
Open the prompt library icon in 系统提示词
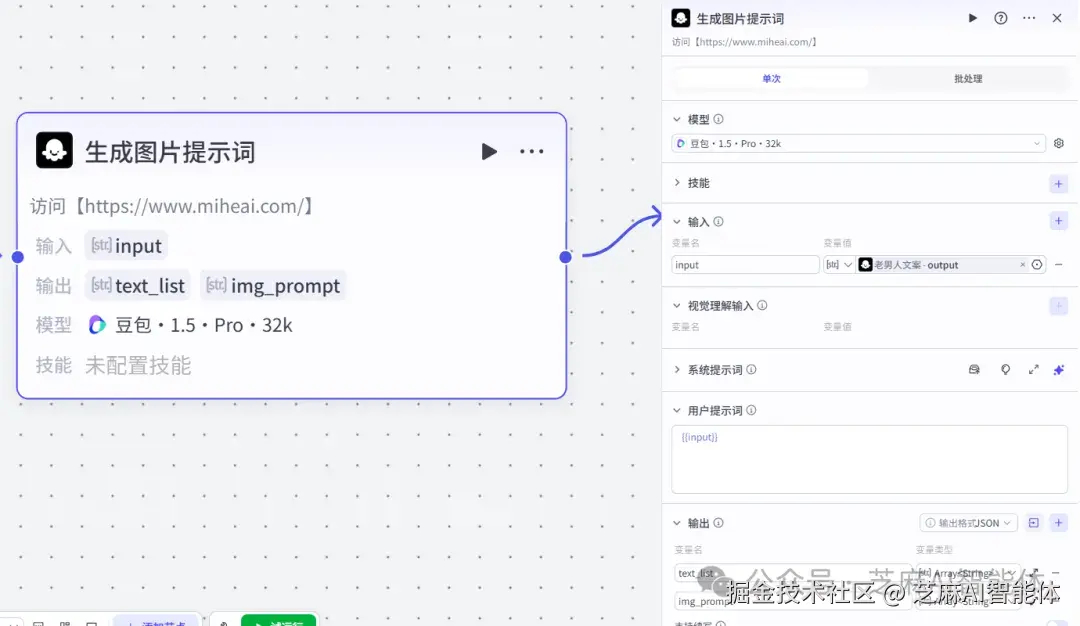tap(973, 370)
